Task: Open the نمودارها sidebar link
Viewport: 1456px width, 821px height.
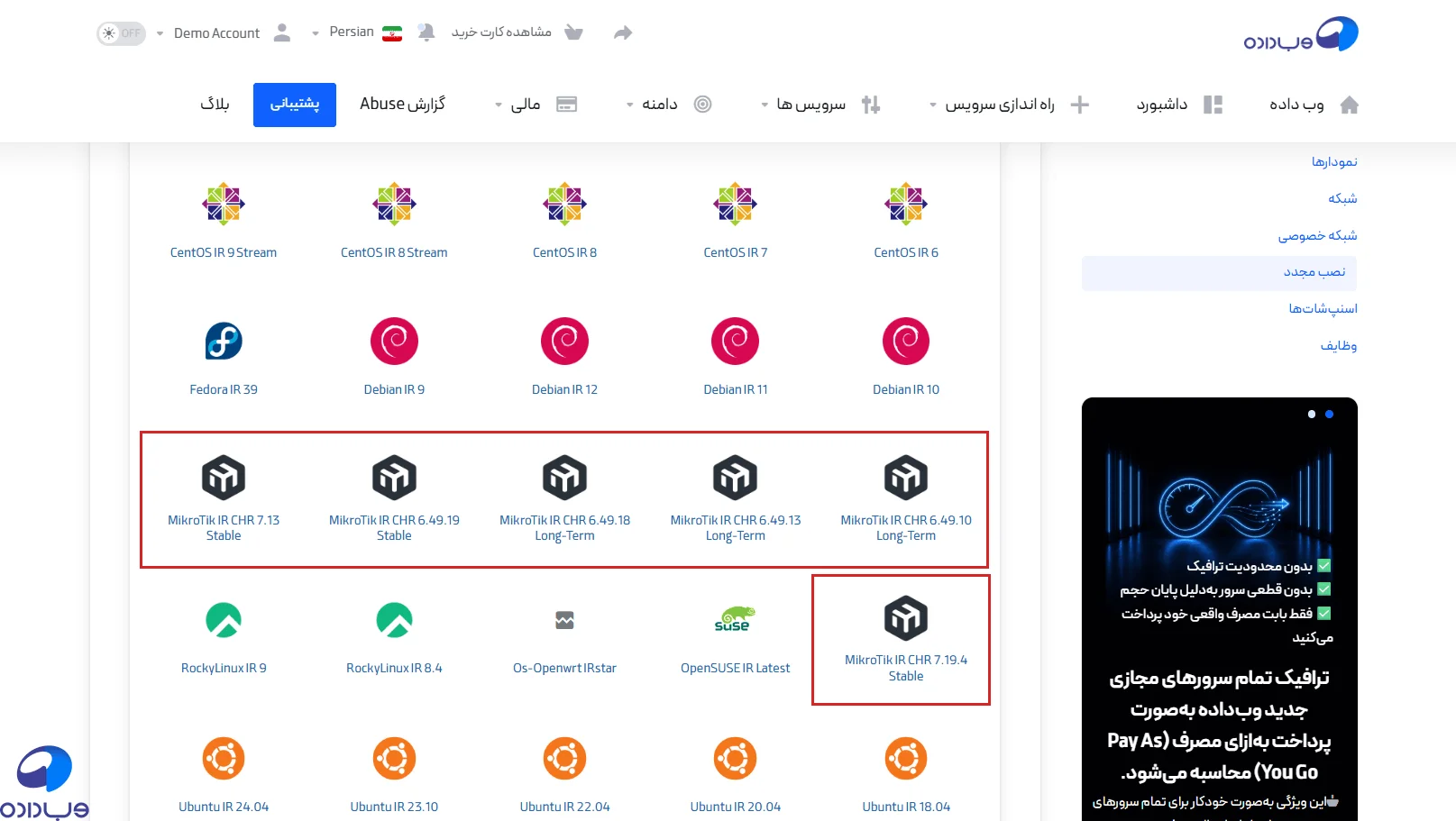Action: 1334,161
